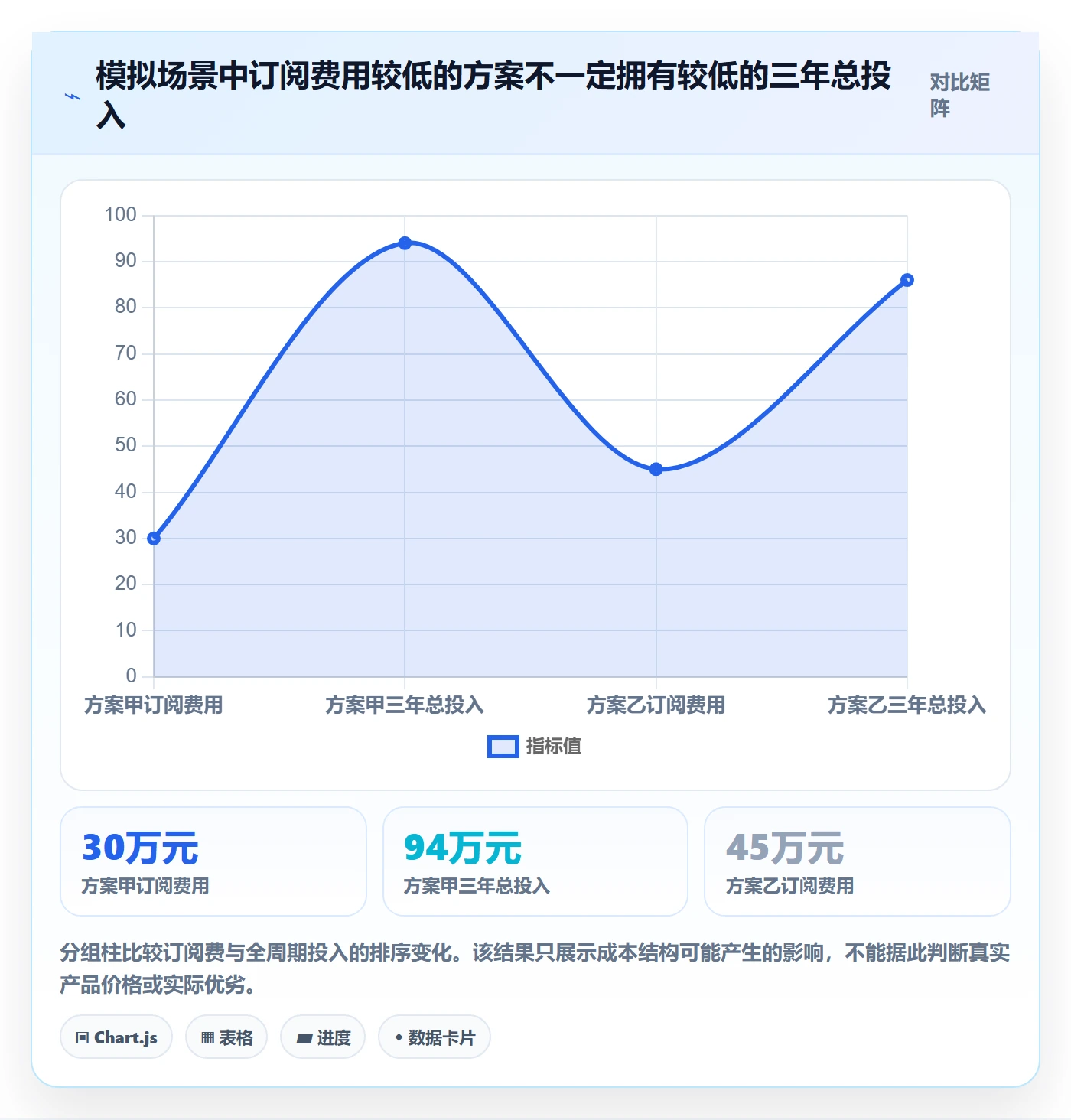Viewport: 1071px width, 1120px height.
Task: Click card caption 方案甲订阅费用 under 30万元
Action: (x=145, y=886)
